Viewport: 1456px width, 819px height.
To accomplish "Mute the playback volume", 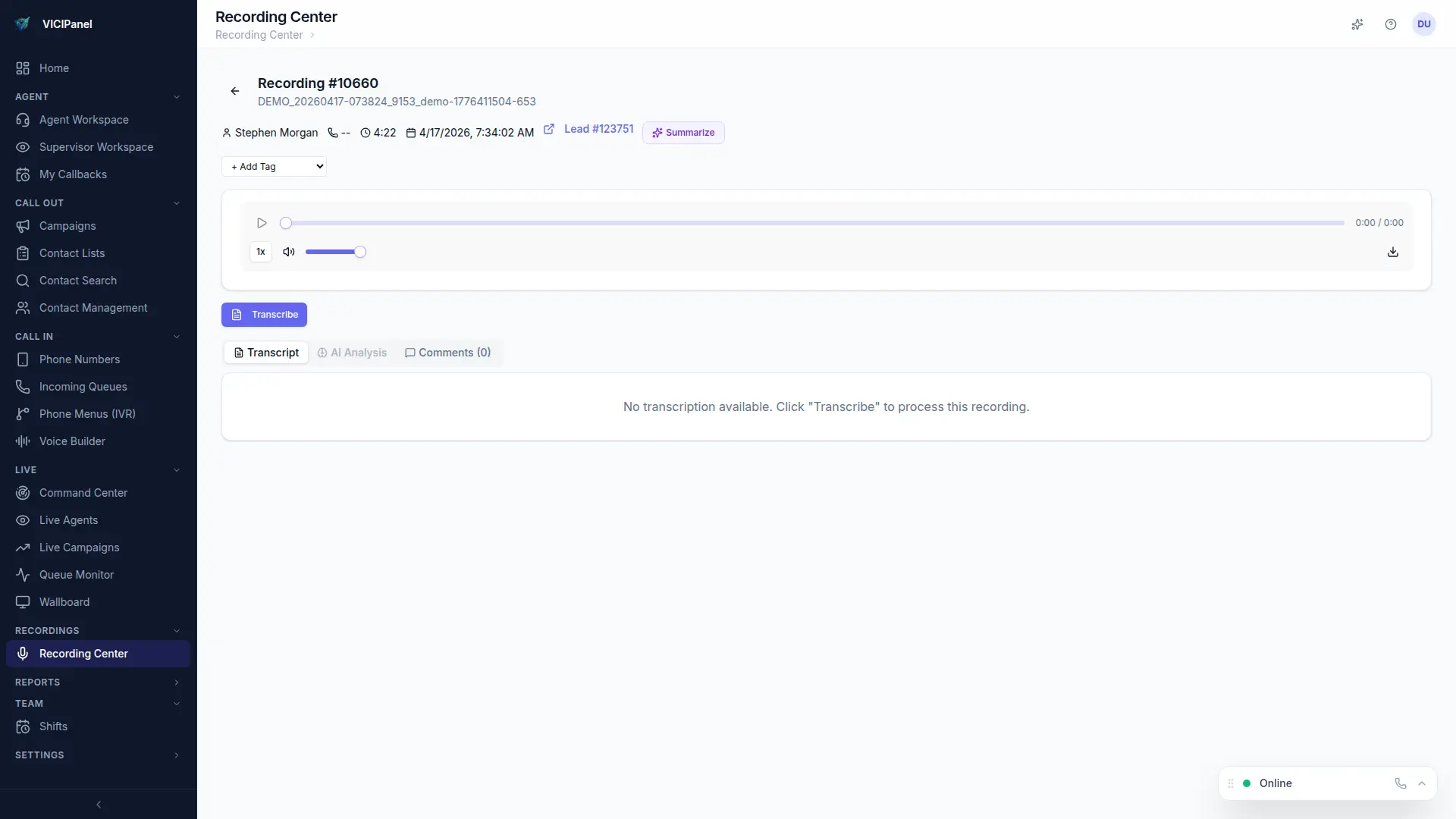I will [x=289, y=252].
